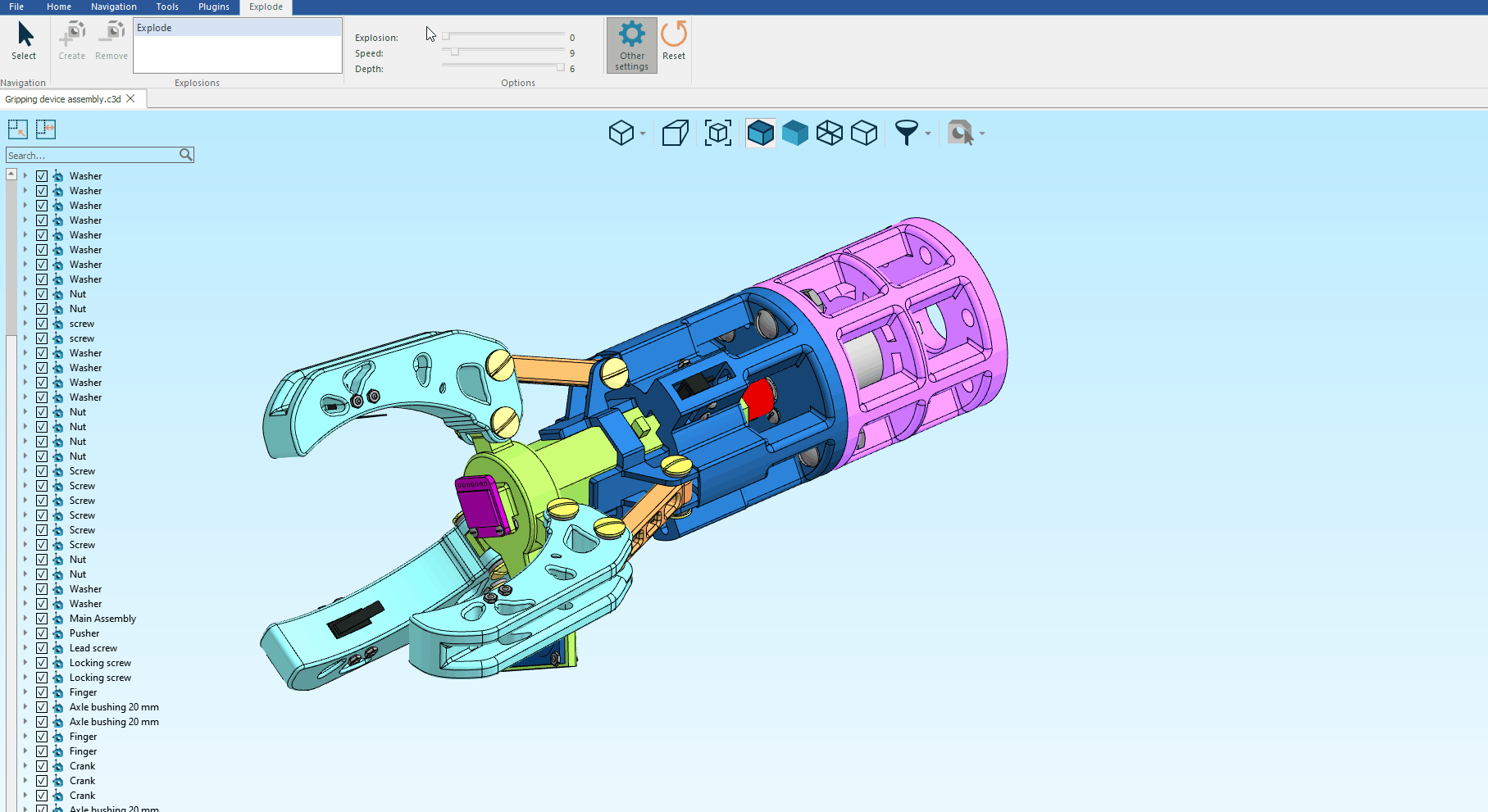Switch to hidden-lines-removed display mode

[x=864, y=133]
